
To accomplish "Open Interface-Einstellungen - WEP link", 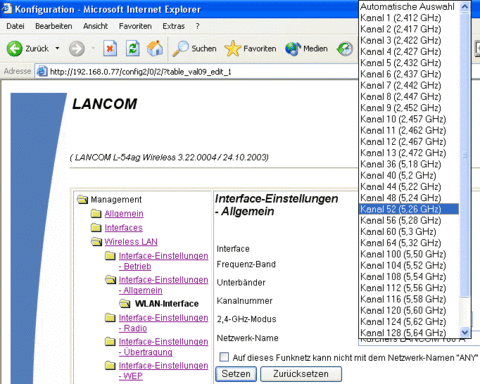I will tap(163, 371).
